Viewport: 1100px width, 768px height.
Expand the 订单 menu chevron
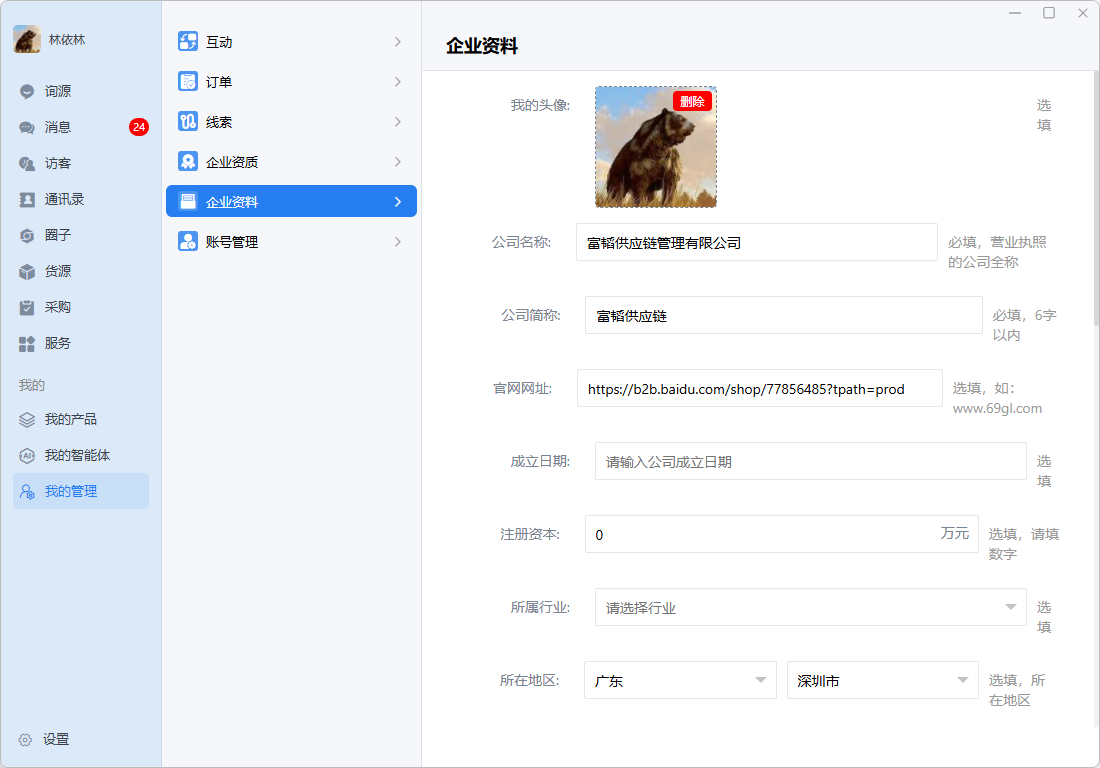(x=398, y=81)
